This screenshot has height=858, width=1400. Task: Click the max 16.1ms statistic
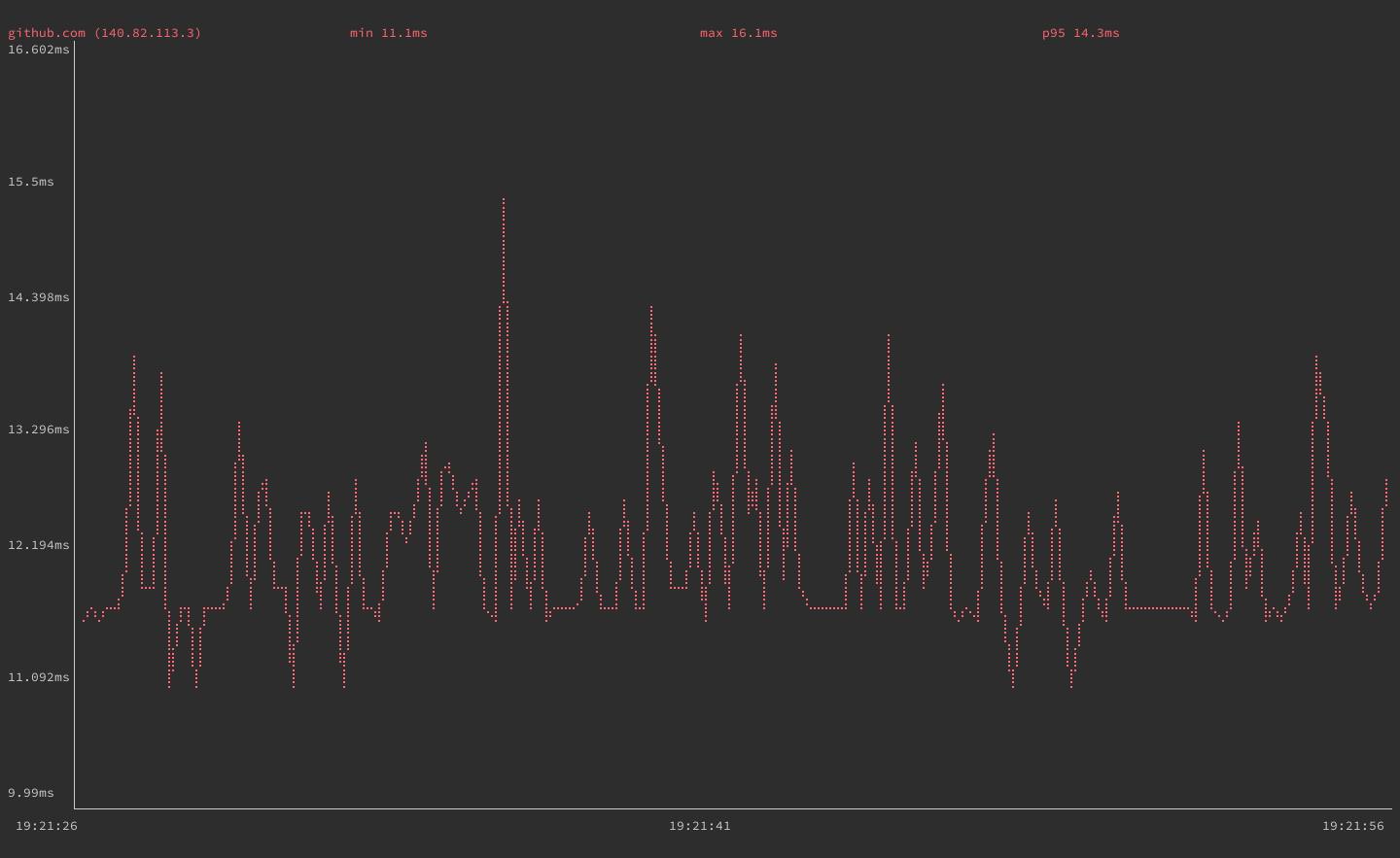[x=737, y=32]
